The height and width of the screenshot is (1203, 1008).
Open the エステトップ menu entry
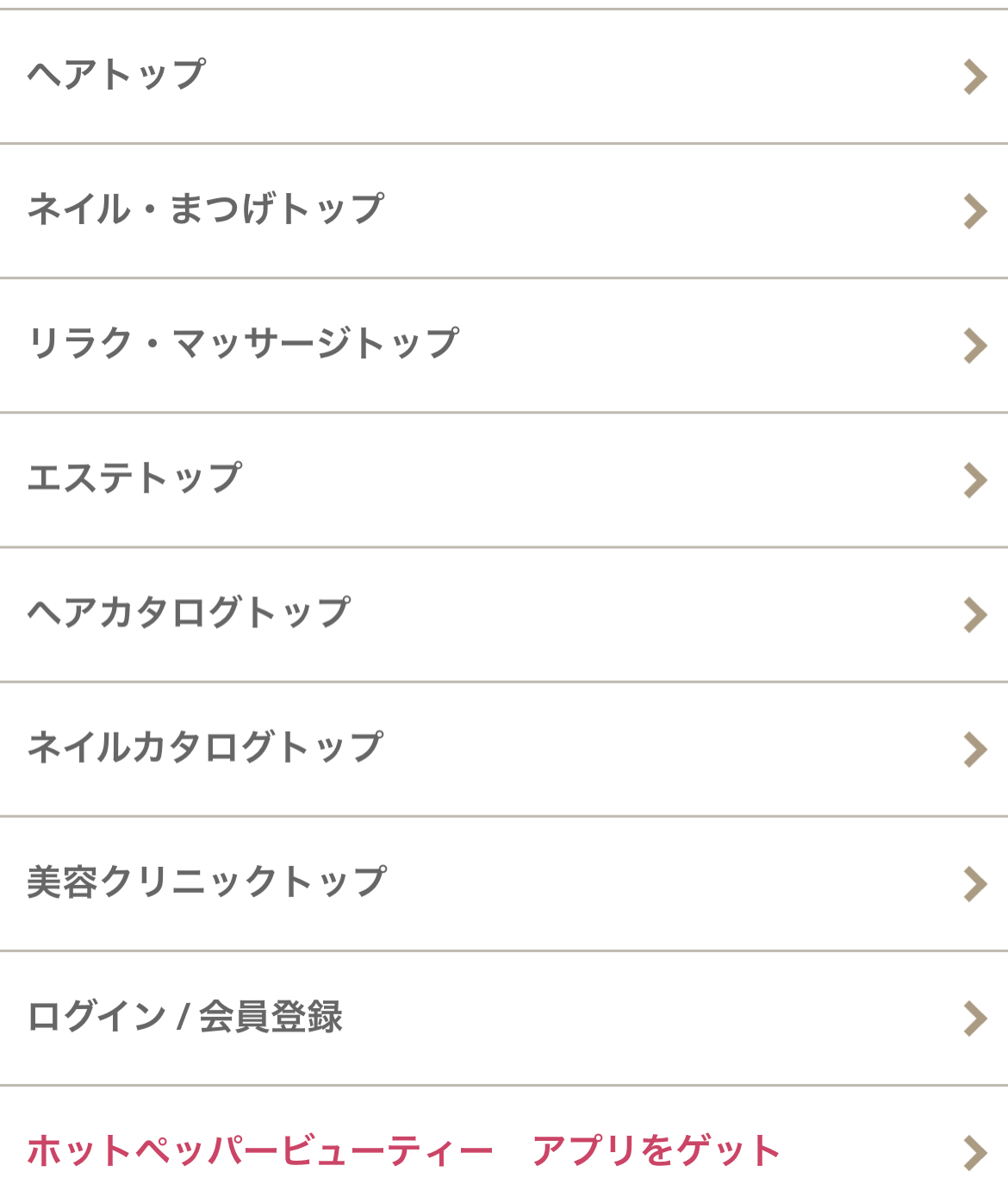click(x=135, y=478)
